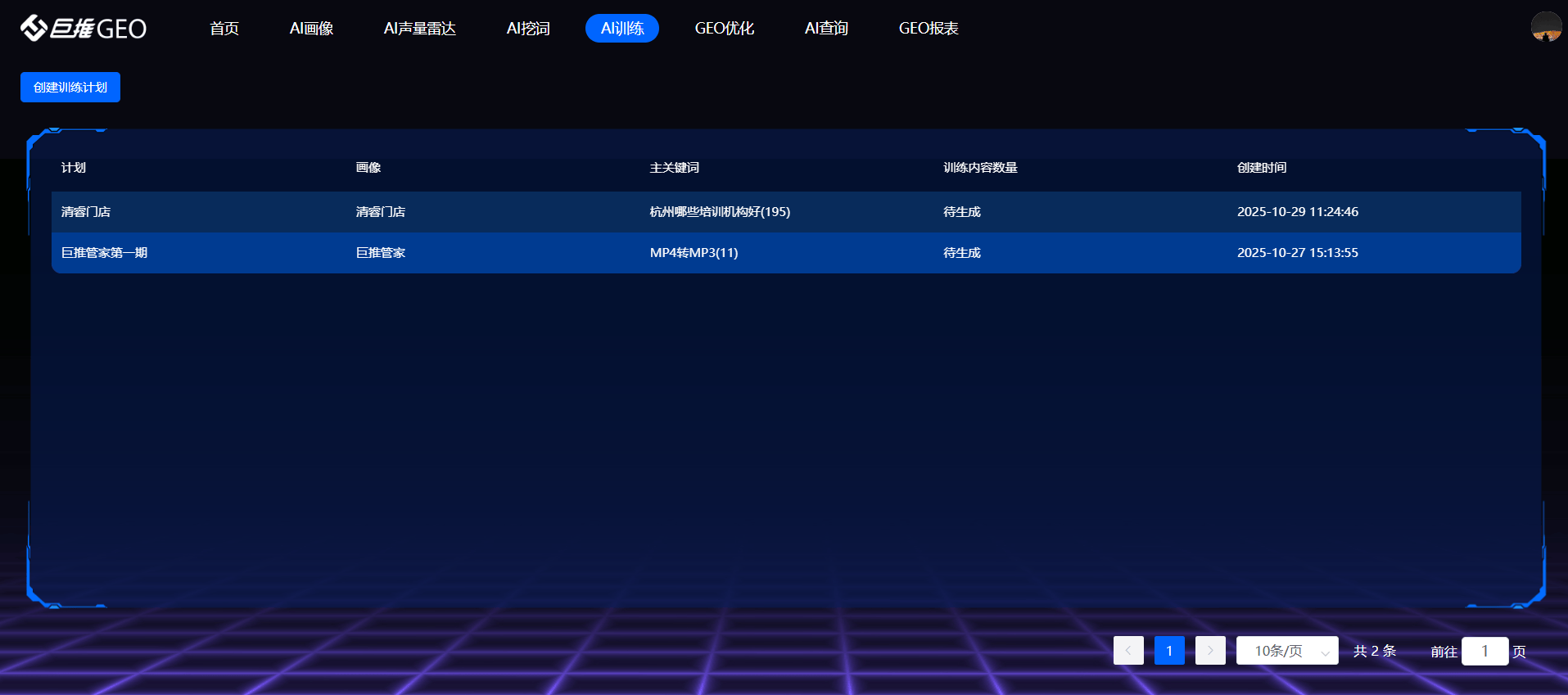Go to AI查询 page
This screenshot has width=1568, height=695.
[826, 29]
